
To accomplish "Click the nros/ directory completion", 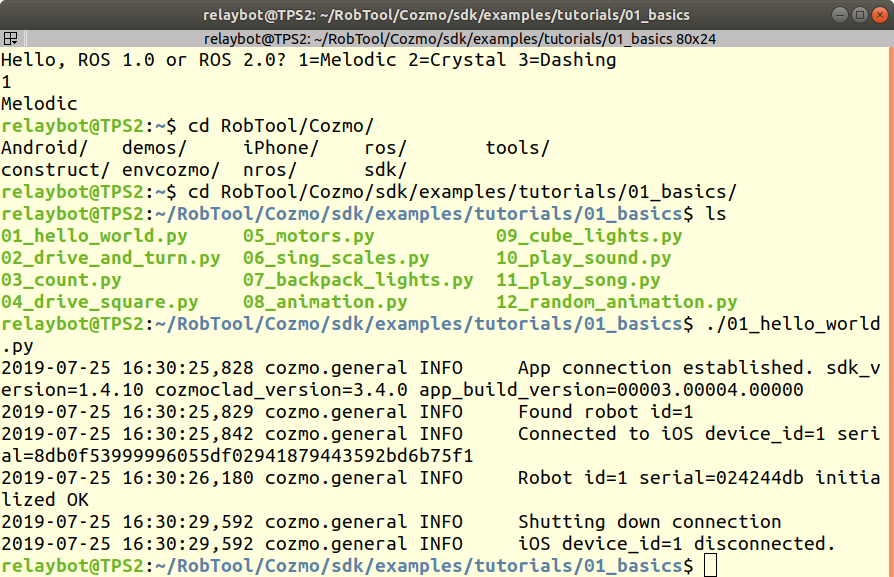I will 270,170.
